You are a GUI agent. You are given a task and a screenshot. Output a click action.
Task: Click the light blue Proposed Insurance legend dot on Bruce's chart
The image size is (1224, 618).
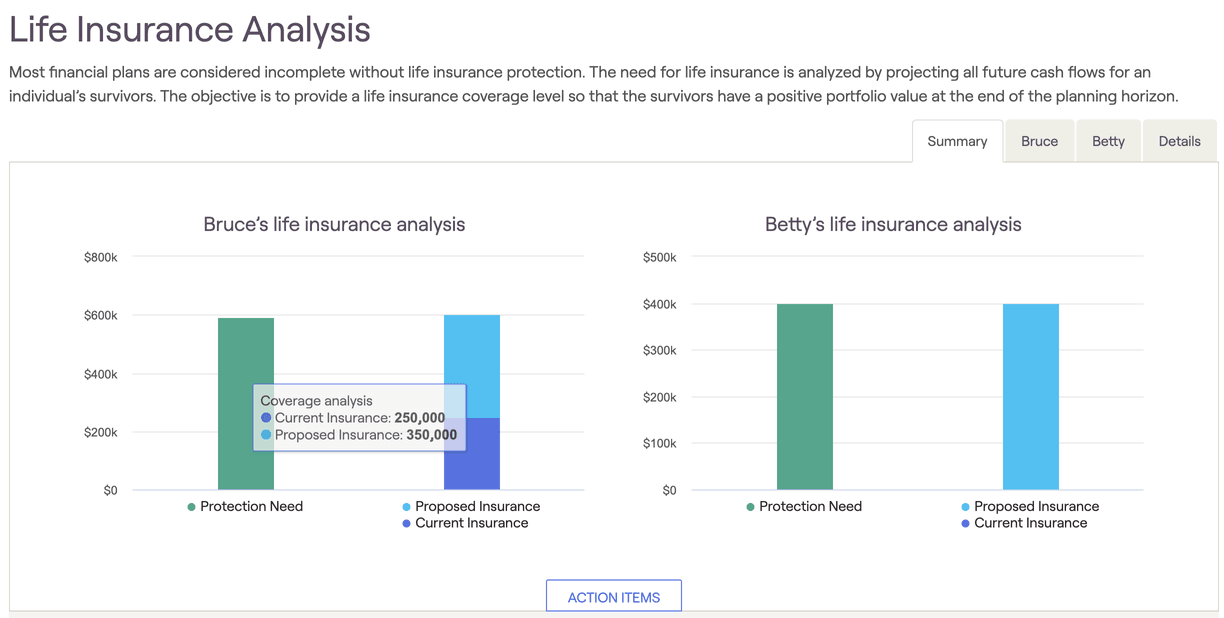tap(405, 507)
